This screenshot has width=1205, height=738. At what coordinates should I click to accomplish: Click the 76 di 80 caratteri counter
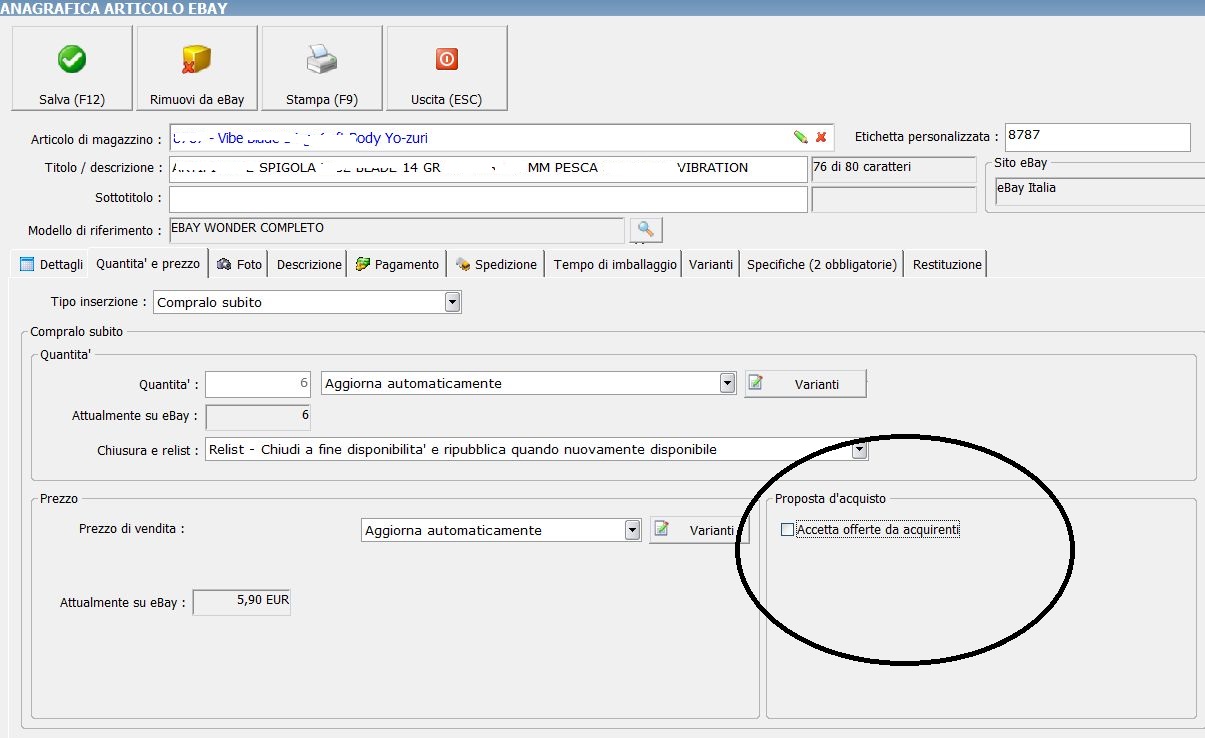pyautogui.click(x=894, y=169)
